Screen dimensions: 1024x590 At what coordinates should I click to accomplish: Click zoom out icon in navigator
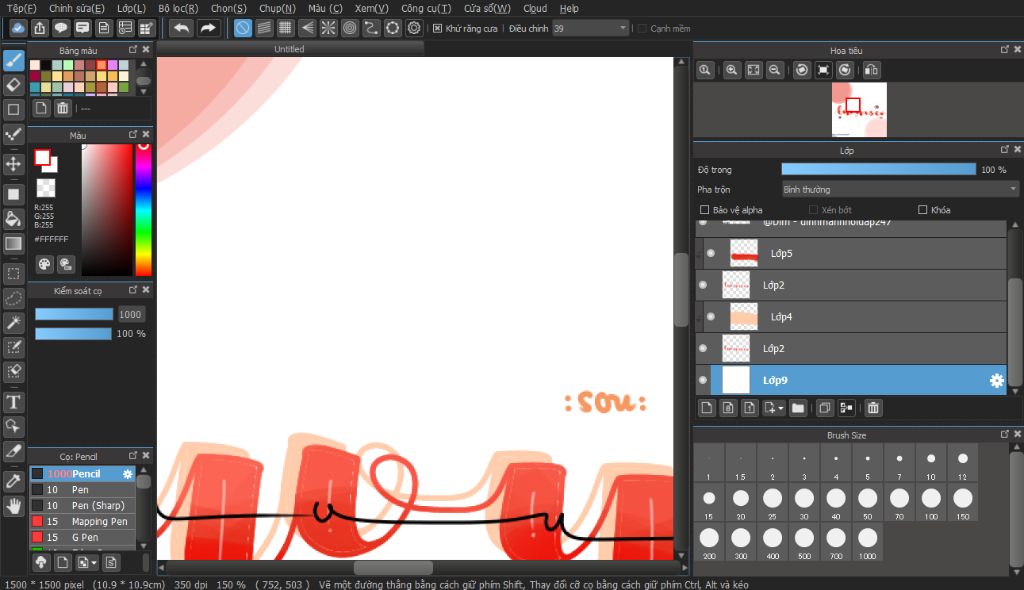[775, 70]
